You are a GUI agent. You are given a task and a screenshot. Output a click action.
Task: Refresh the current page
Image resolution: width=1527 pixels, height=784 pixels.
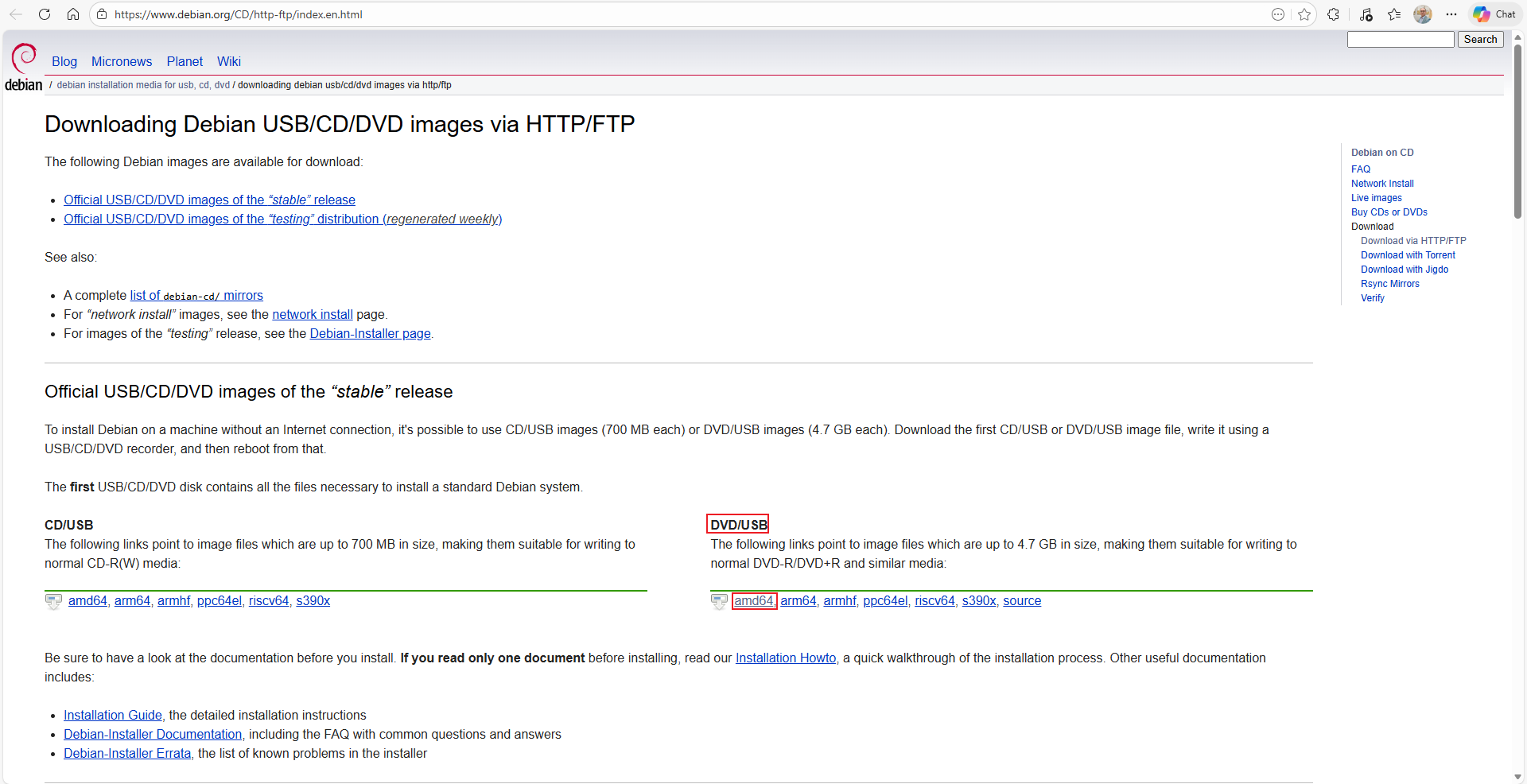click(x=45, y=14)
